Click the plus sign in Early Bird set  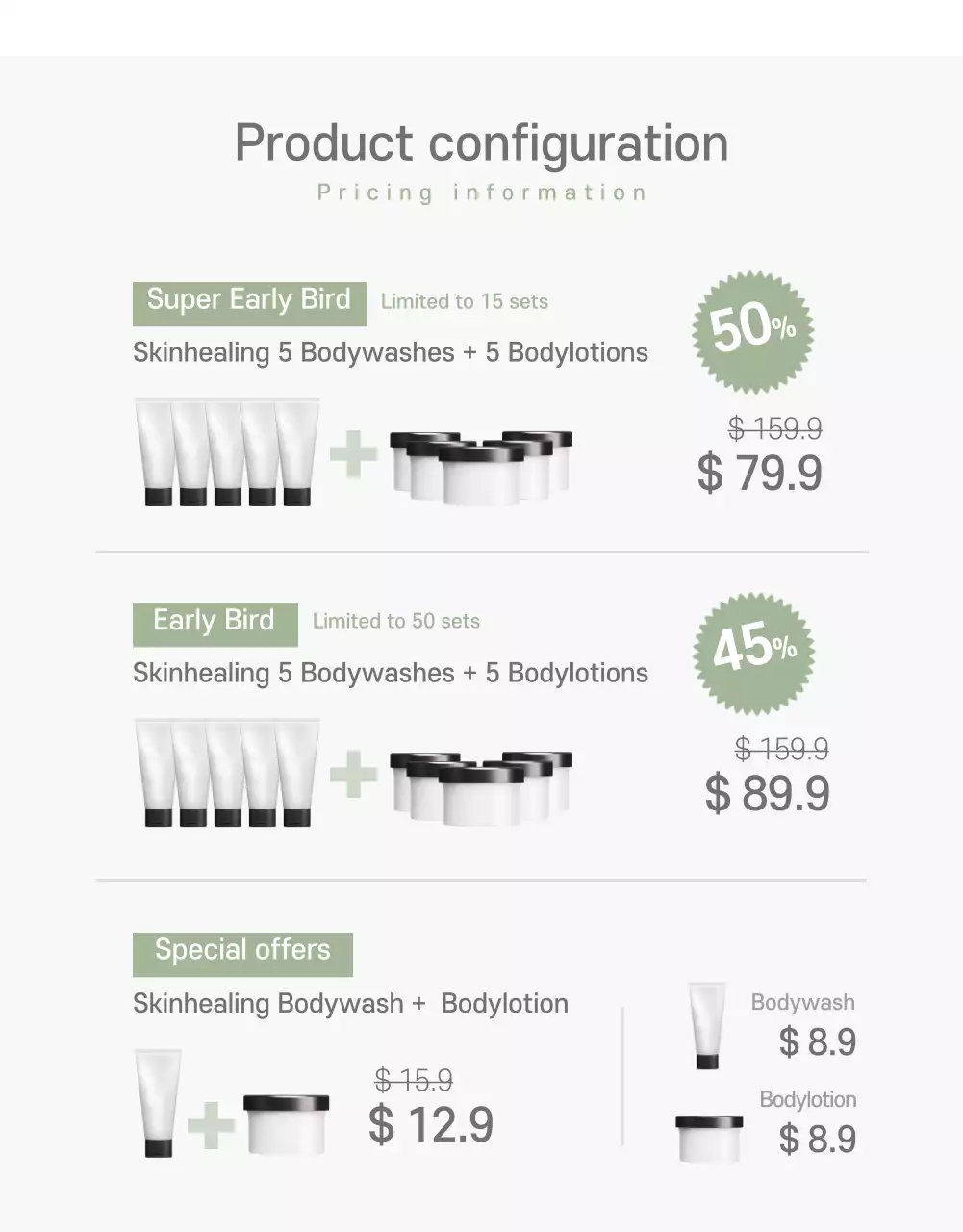pos(353,775)
